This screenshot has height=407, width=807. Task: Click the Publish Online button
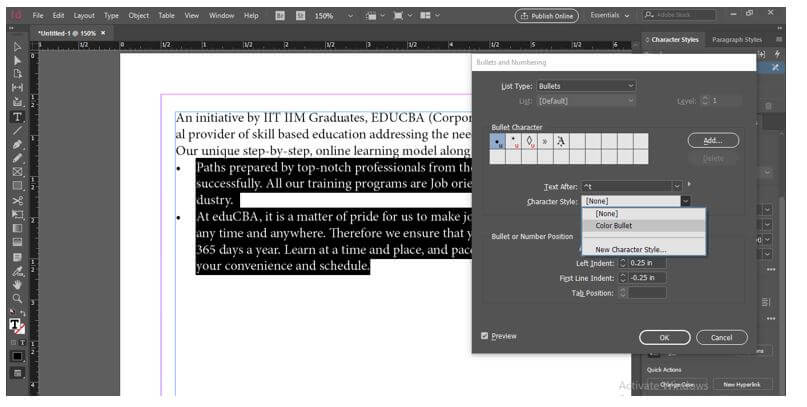tap(547, 16)
